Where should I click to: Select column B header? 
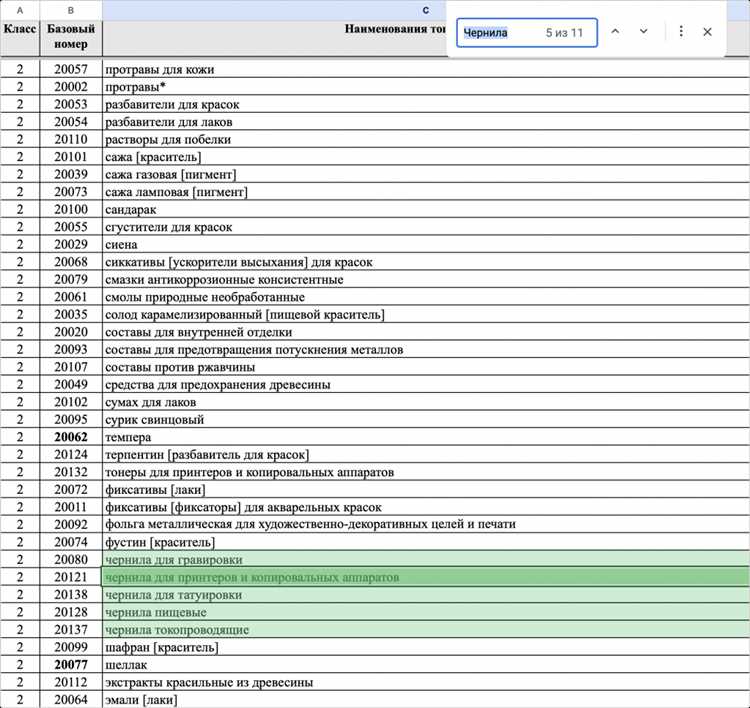tap(71, 9)
